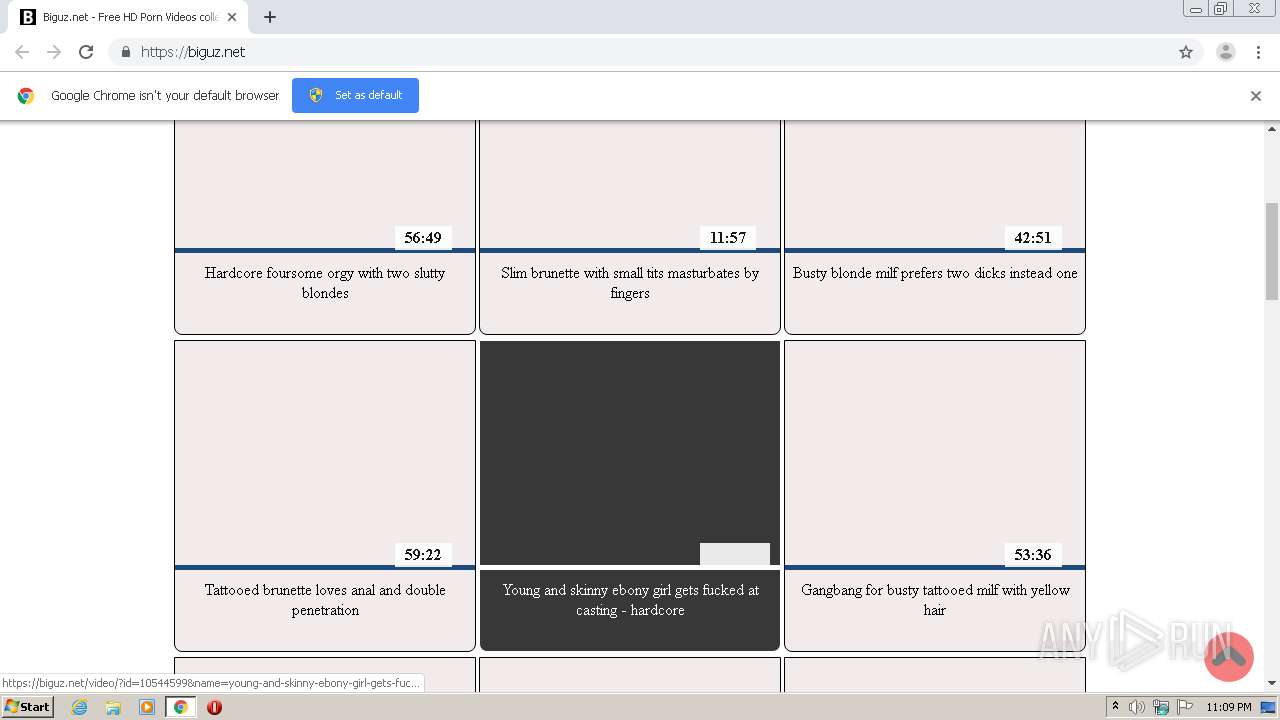
Task: Open the highlighted dark video thumbnail
Action: pos(630,454)
